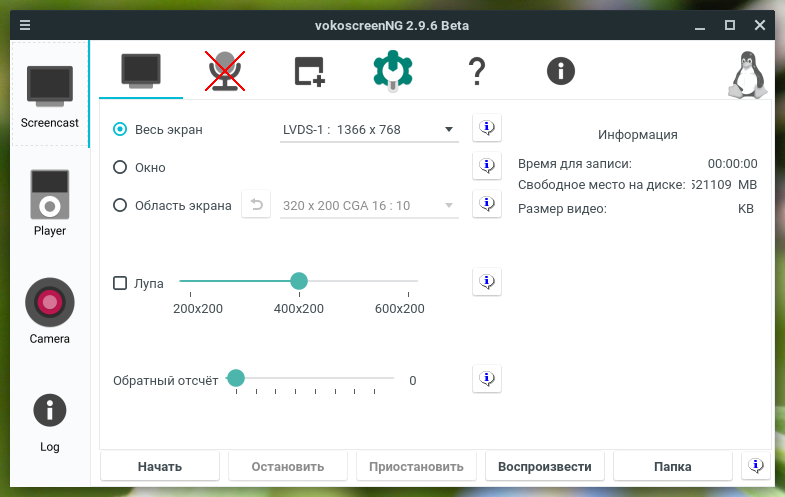The width and height of the screenshot is (785, 497).
Task: Click the 200x200 magnifier size label
Action: coord(198,308)
